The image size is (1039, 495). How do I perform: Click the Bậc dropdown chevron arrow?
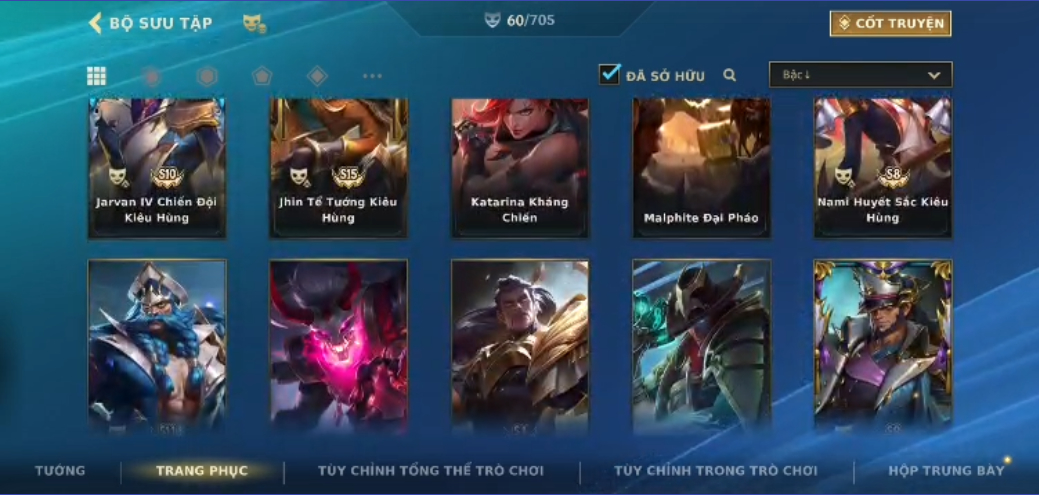click(934, 76)
